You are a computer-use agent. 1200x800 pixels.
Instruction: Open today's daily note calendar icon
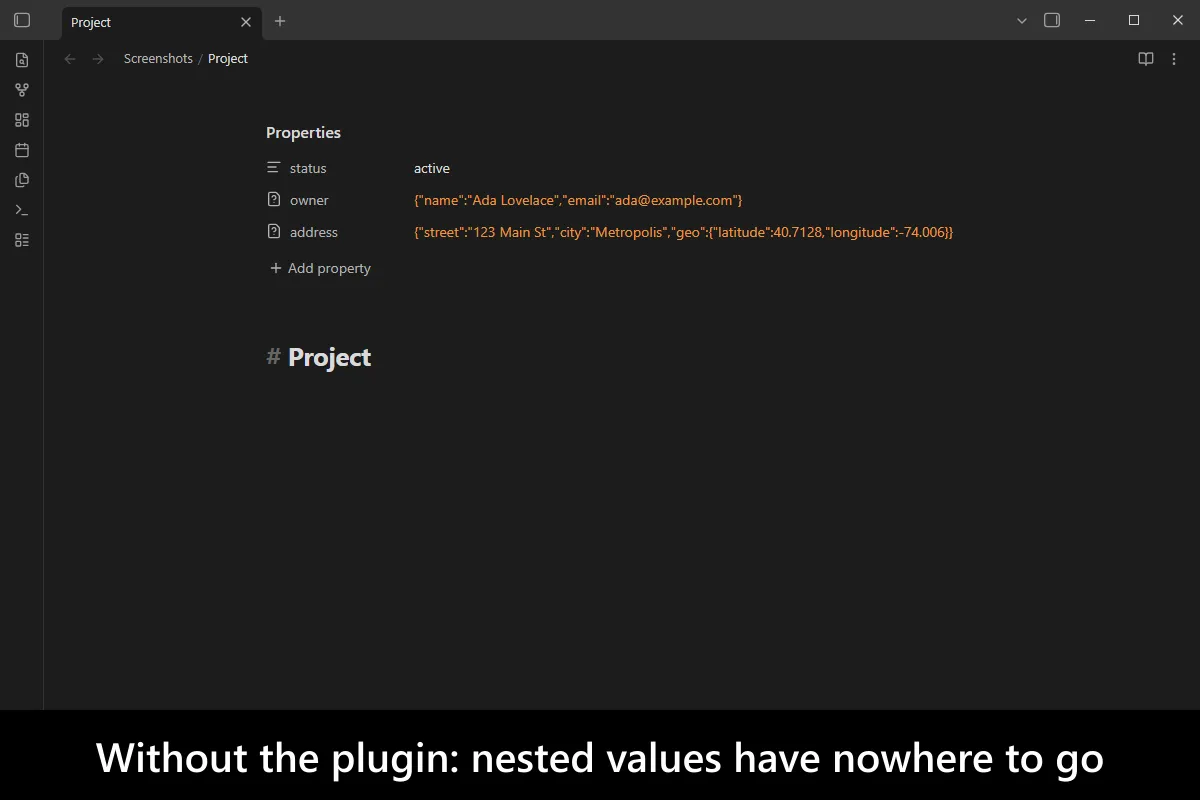22,150
